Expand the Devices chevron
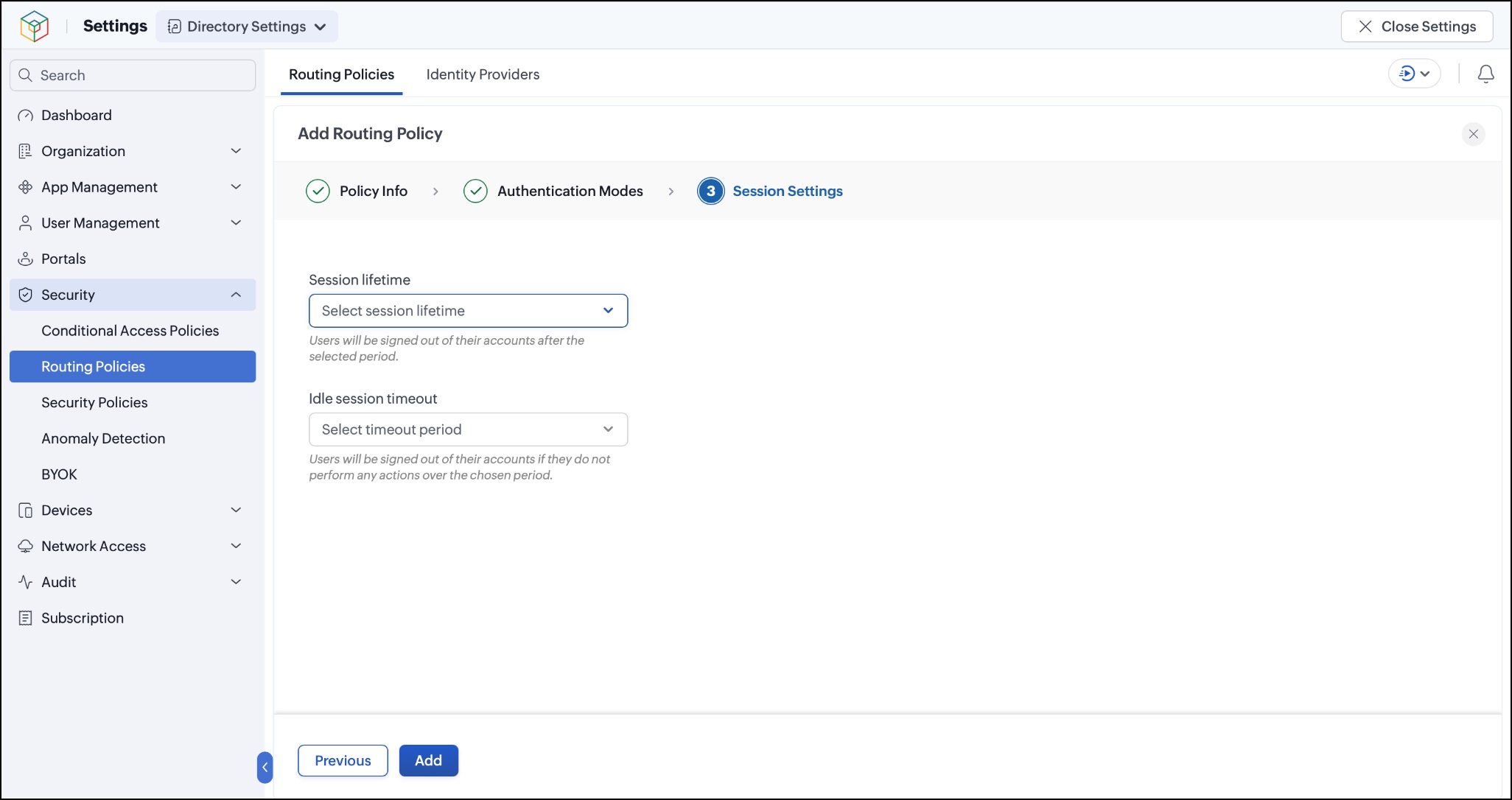This screenshot has height=800, width=1512. (237, 510)
